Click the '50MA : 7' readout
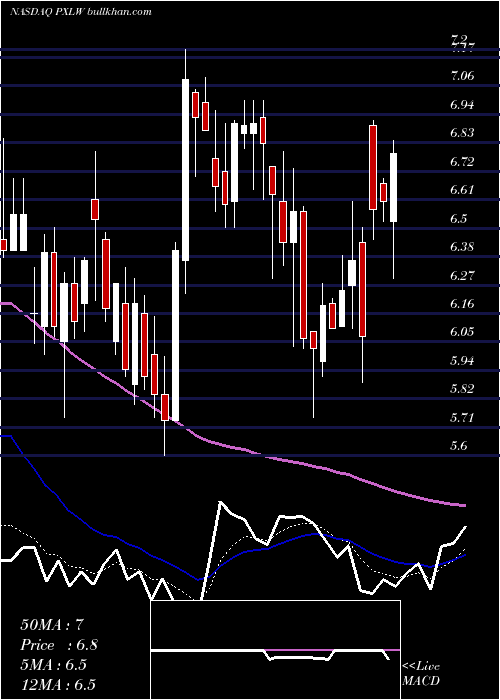The width and height of the screenshot is (500, 700). click(52, 625)
